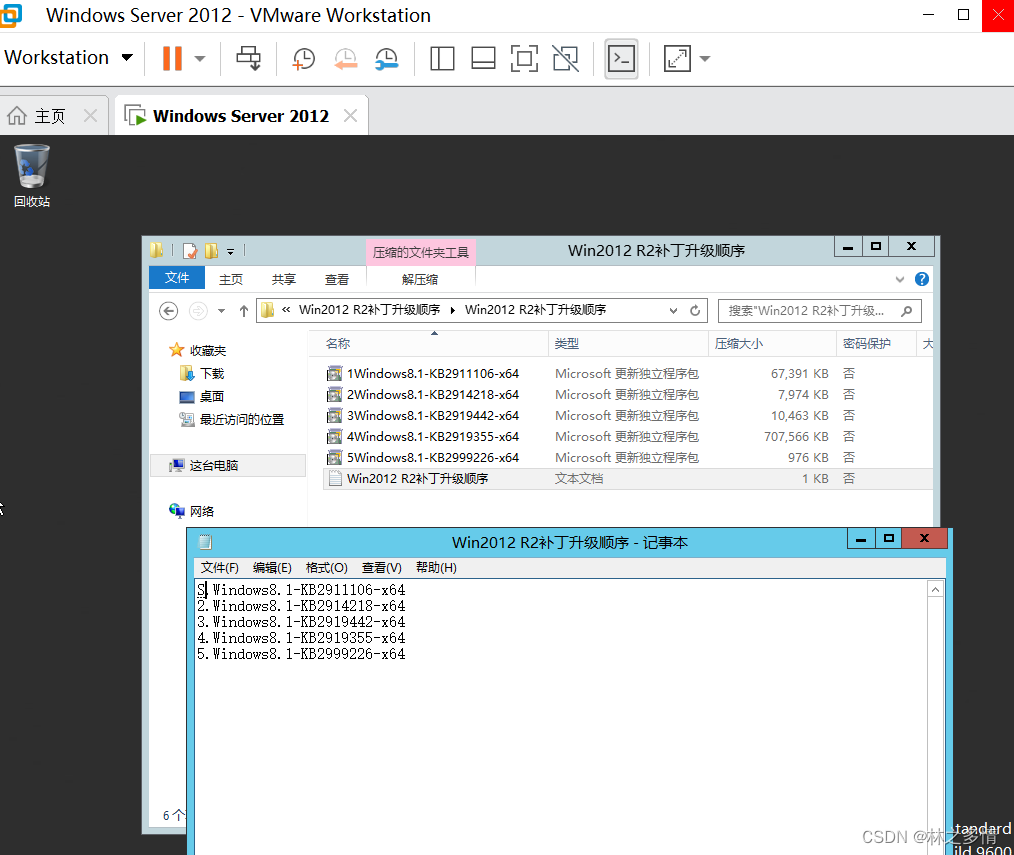Open the power options dropdown beside pause
This screenshot has width=1014, height=855.
pos(200,58)
